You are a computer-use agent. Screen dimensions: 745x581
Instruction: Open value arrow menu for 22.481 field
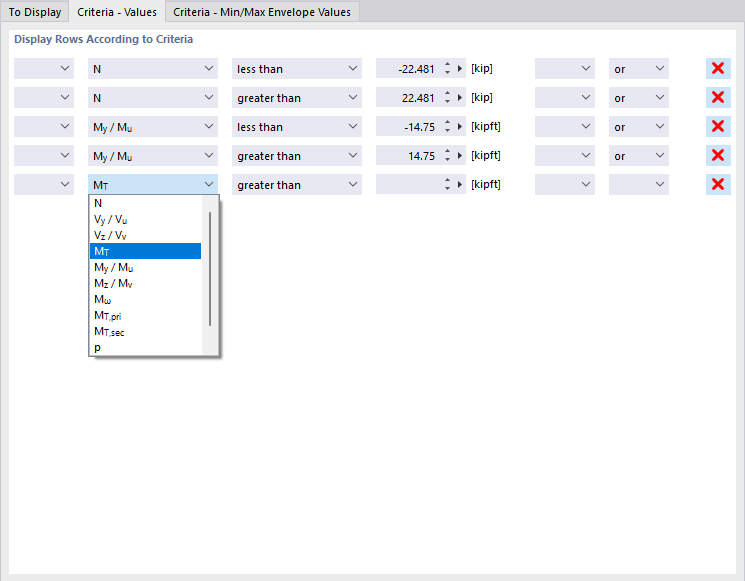point(460,98)
